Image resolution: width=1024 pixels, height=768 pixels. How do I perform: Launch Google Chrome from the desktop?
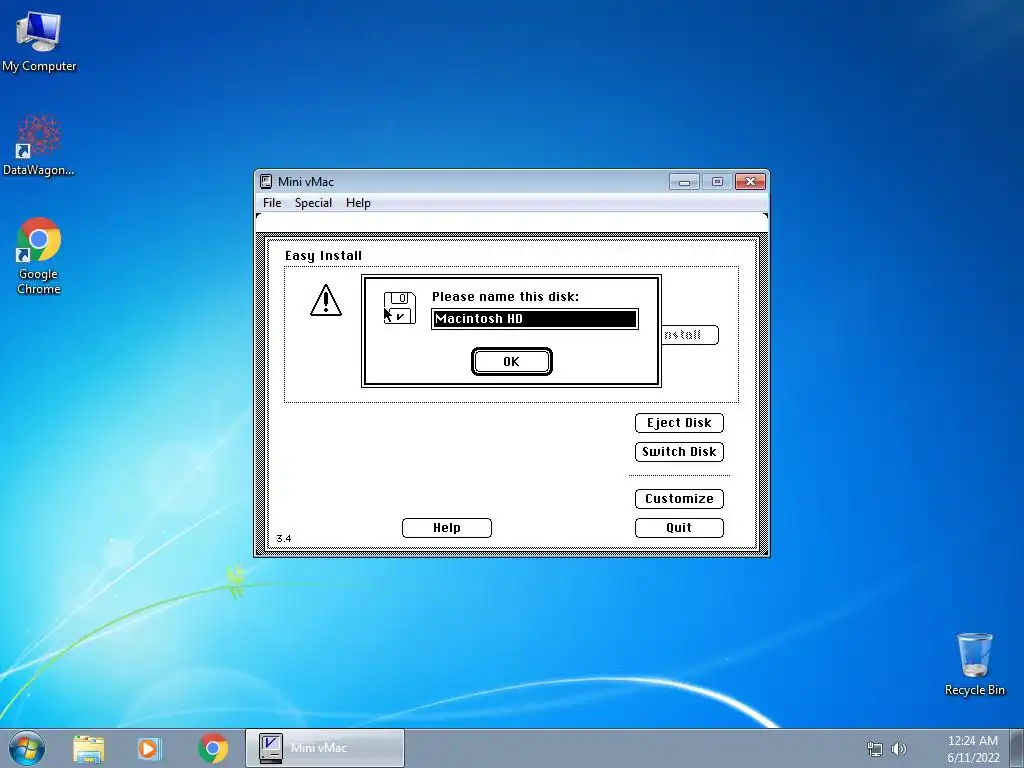(39, 256)
